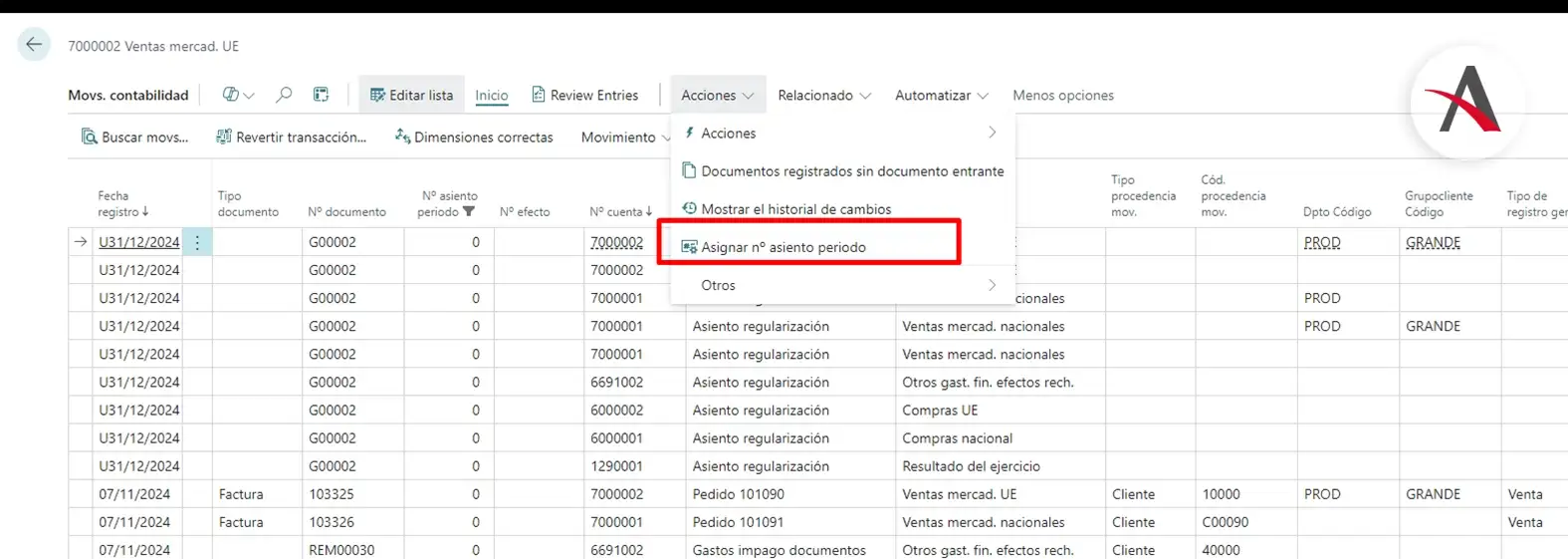Click Menos opciones

pos(1062,95)
